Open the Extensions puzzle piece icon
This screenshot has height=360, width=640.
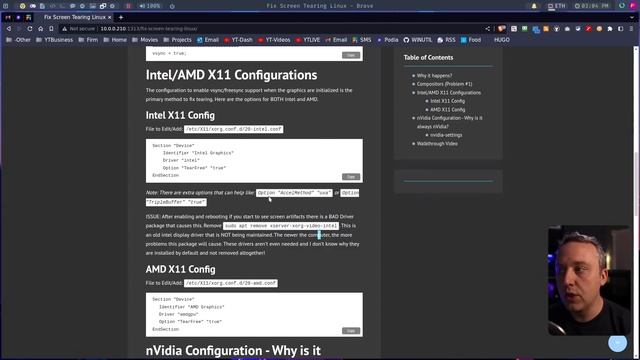610,29
